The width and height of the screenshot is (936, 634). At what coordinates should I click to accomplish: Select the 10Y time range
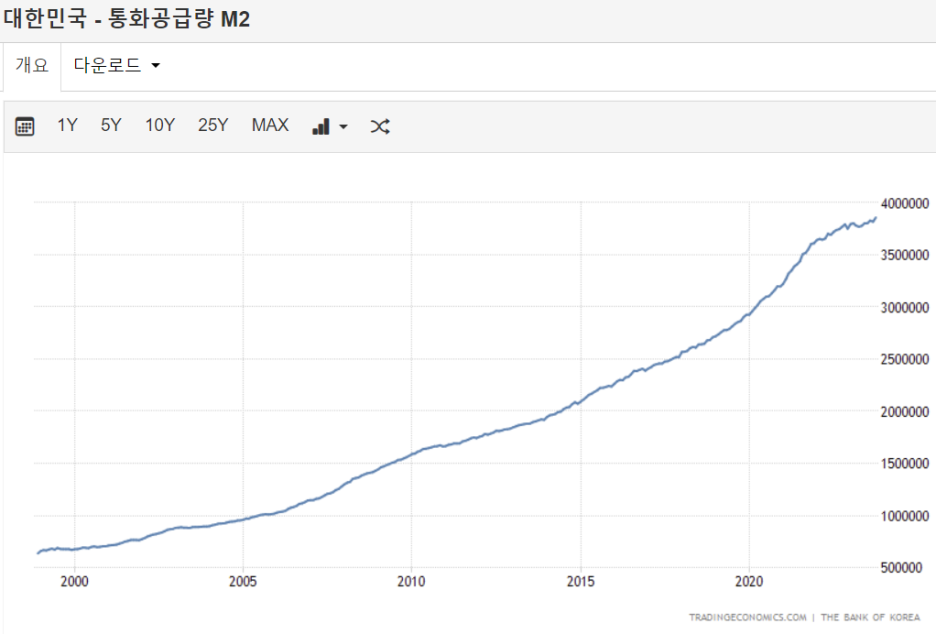(160, 125)
